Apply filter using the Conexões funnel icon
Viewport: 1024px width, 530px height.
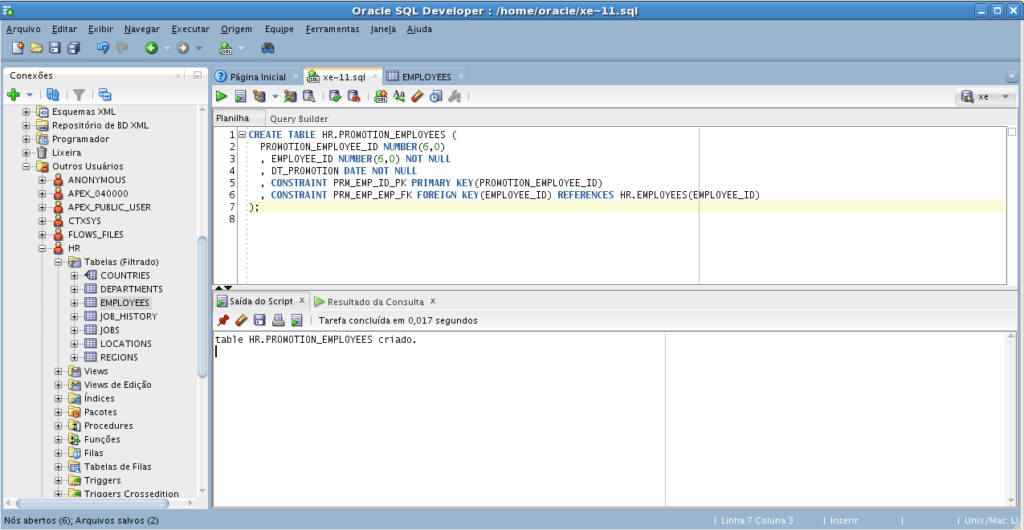tap(78, 94)
